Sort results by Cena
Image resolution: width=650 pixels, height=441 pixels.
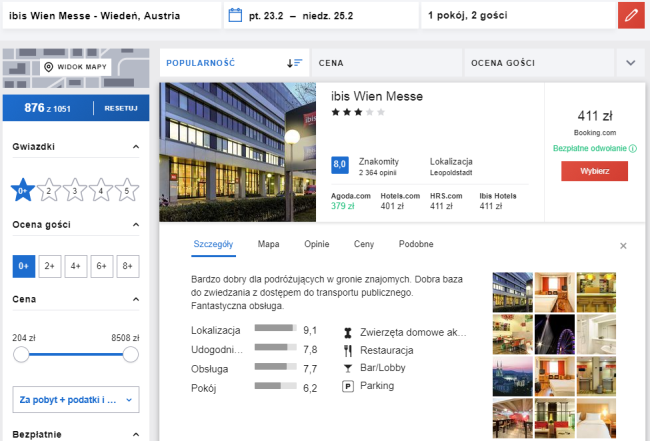tap(387, 63)
